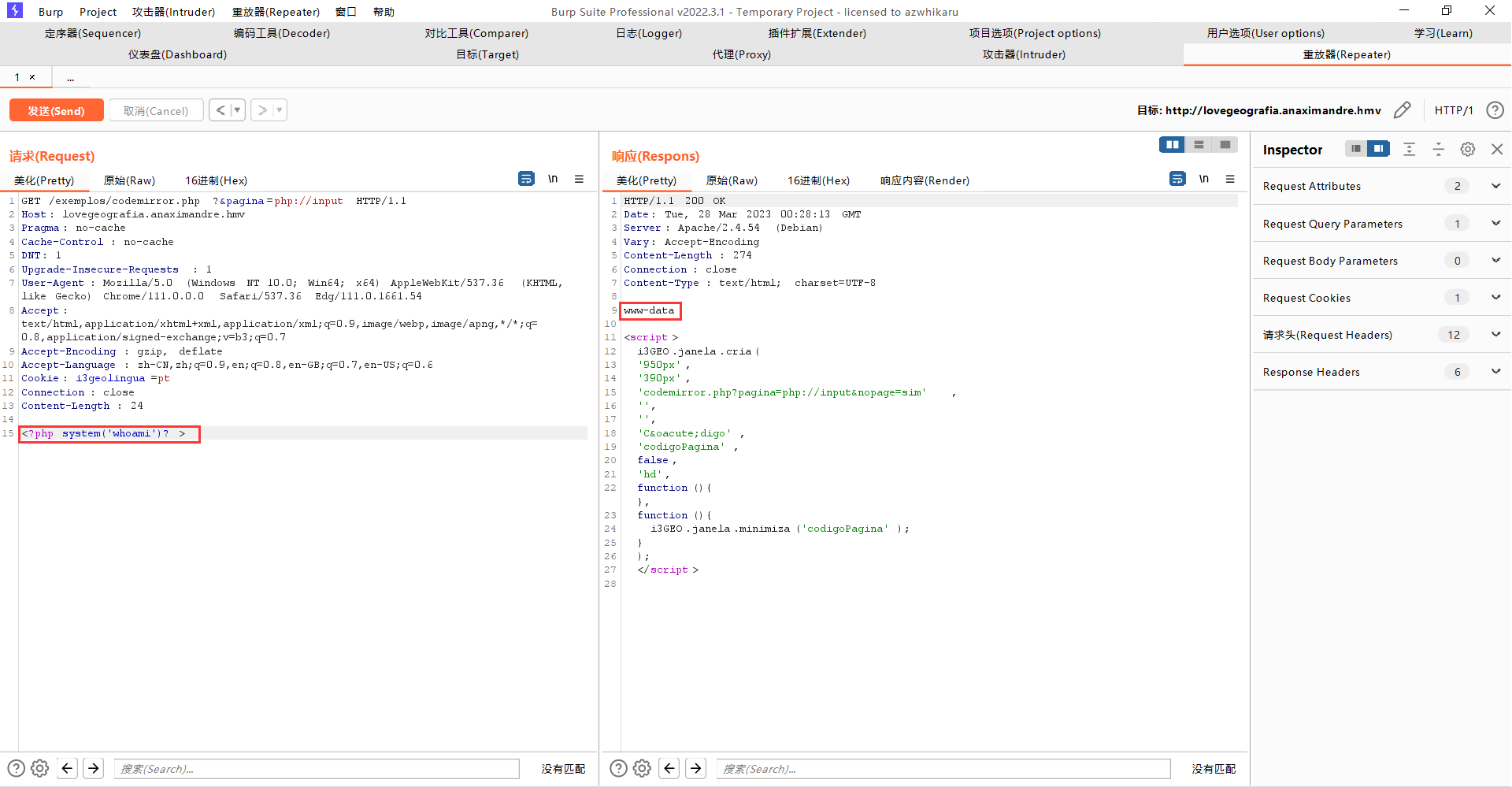Open the Sequencer tab
Screen dimensions: 1512x787
[93, 33]
